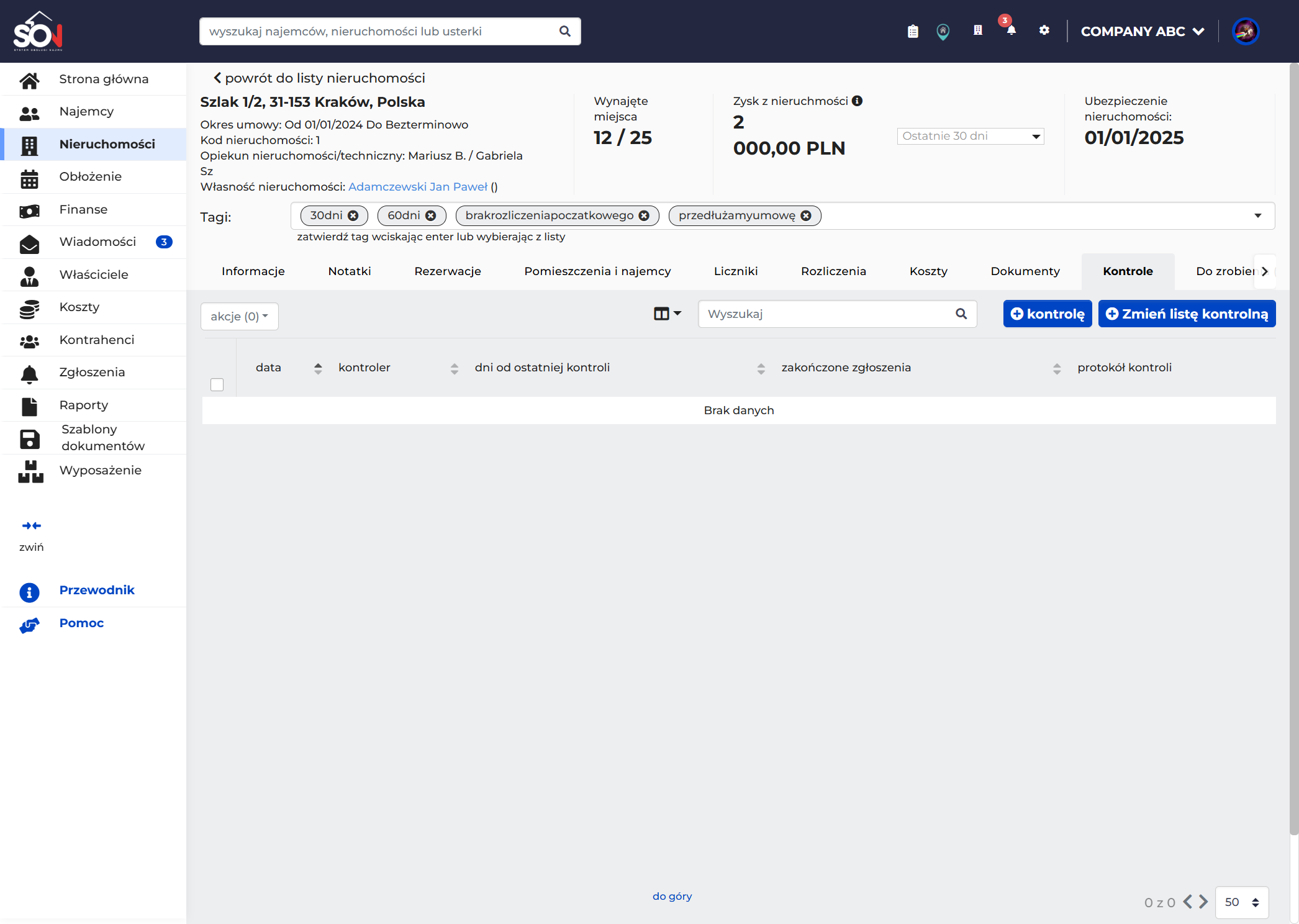Remove the przedłużamyumowę tag
The image size is (1299, 924).
tap(806, 215)
